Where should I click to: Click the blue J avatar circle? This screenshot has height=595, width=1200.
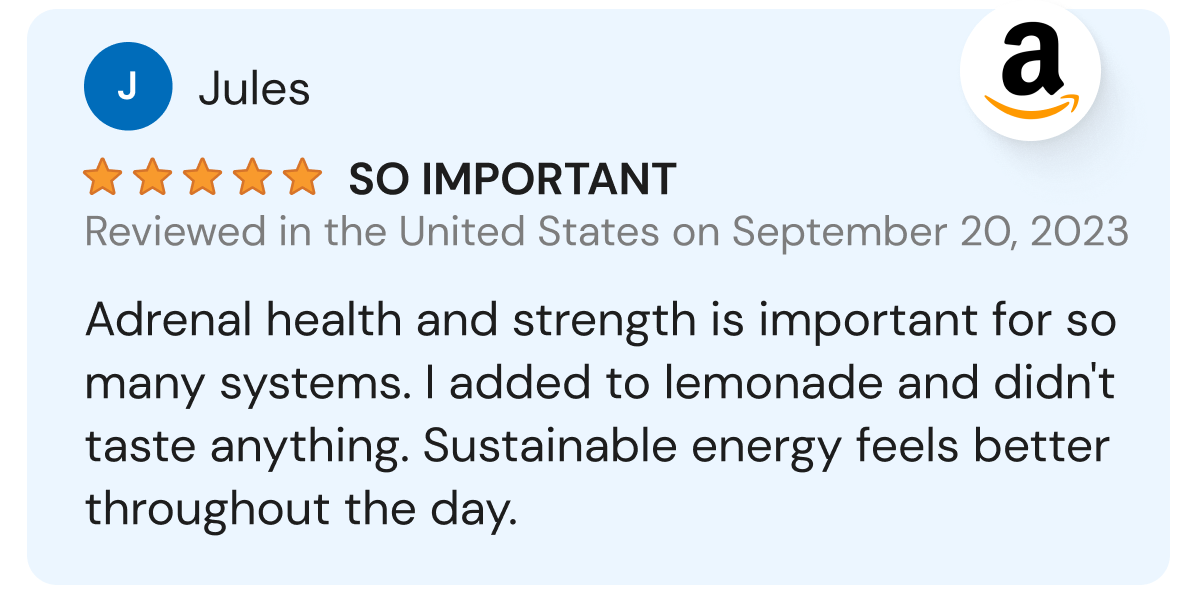127,87
